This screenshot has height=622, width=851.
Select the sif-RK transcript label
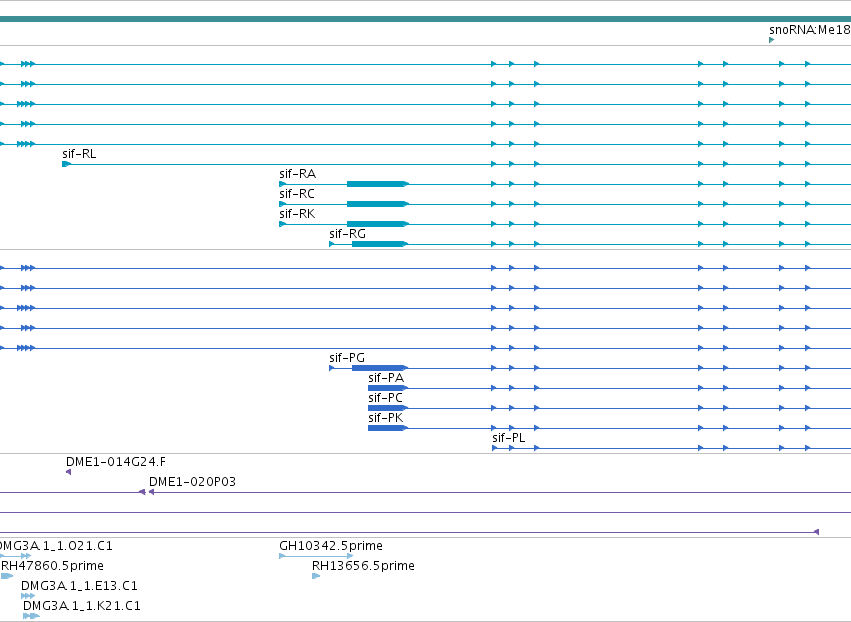click(x=297, y=214)
